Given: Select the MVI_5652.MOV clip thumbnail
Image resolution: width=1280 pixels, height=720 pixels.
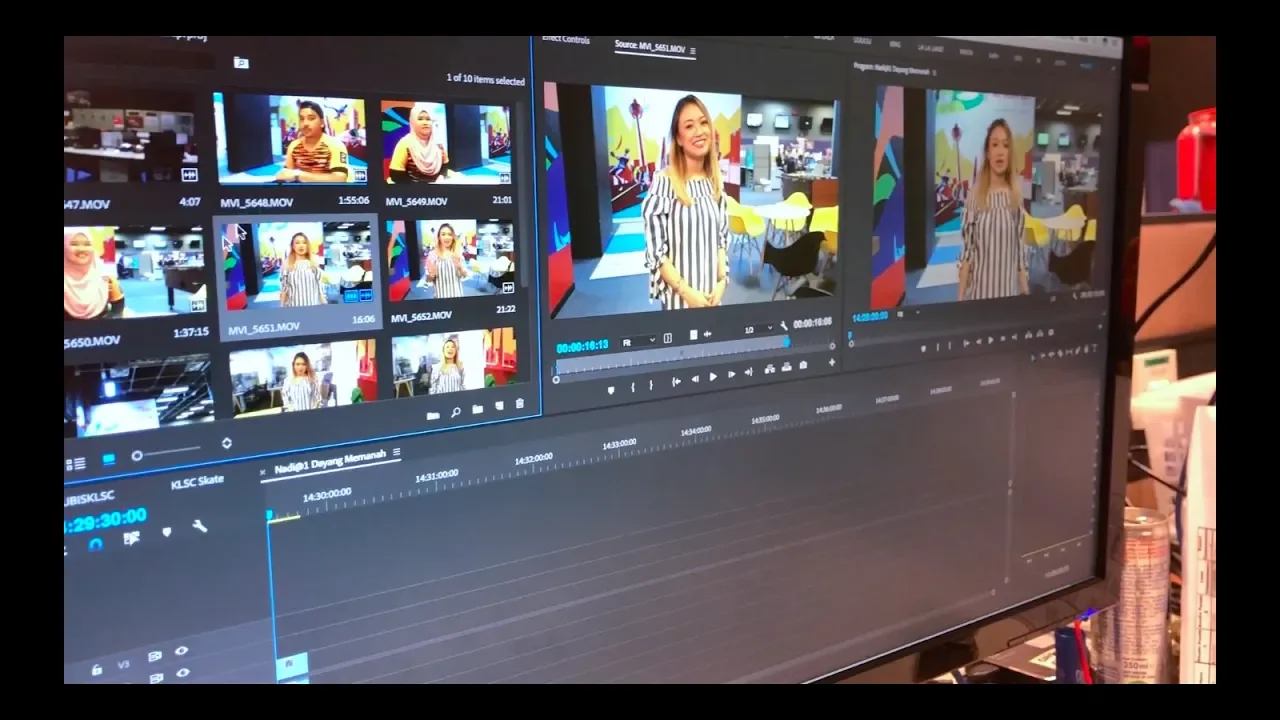Looking at the screenshot, I should coord(452,259).
